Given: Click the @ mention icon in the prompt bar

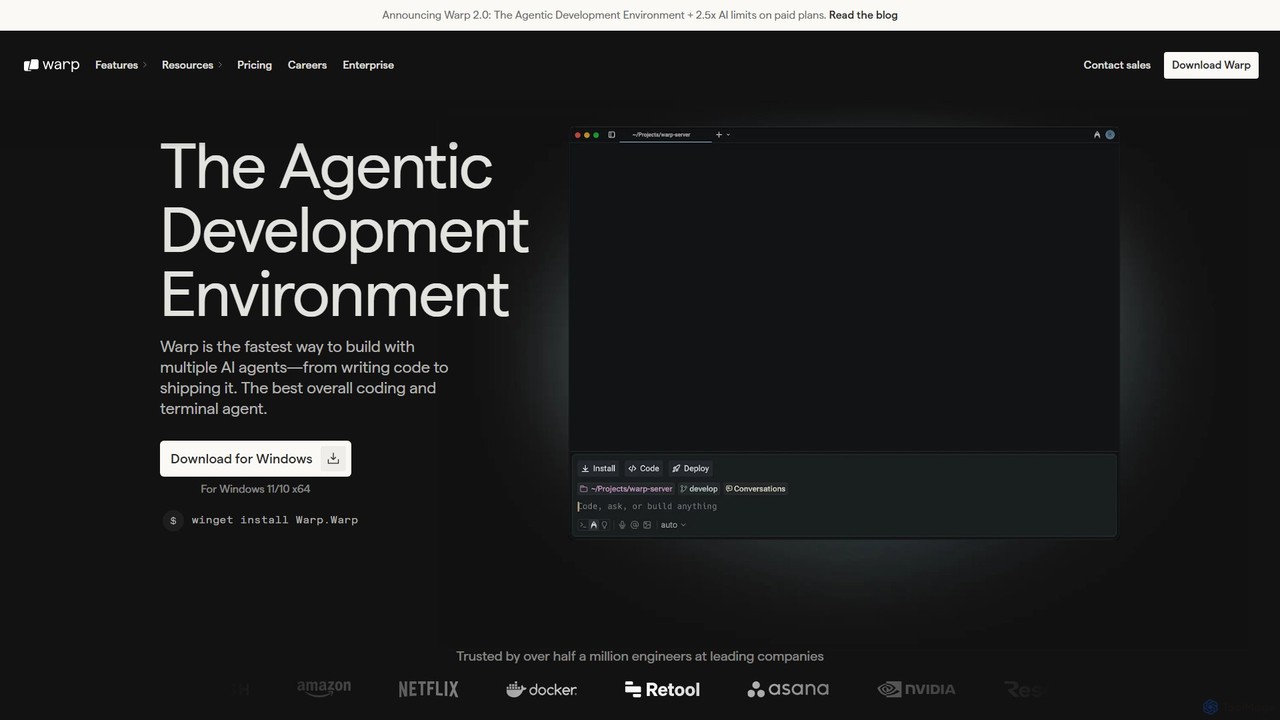Looking at the screenshot, I should coord(634,525).
